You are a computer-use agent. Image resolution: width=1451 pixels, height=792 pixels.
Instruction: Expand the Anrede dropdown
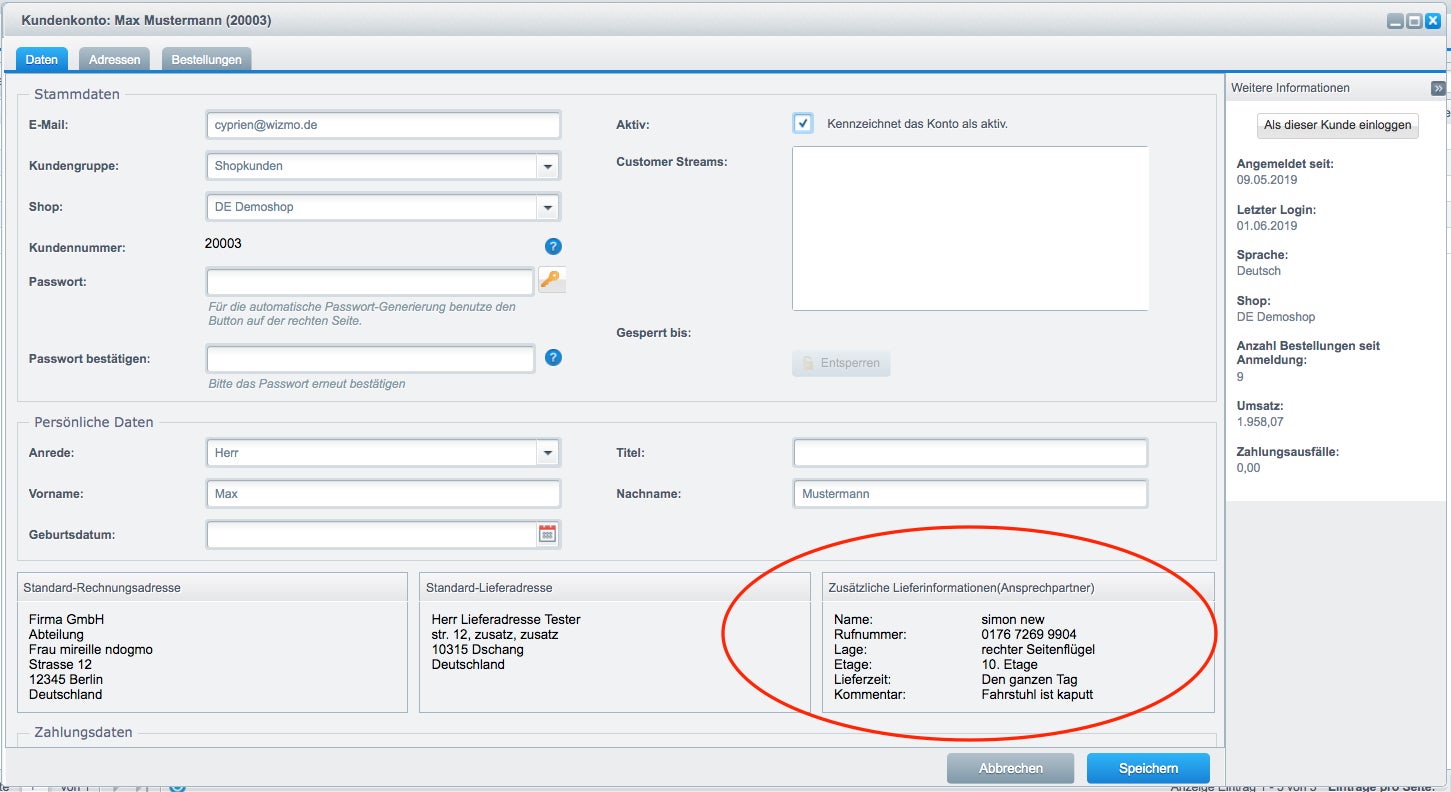(x=548, y=453)
